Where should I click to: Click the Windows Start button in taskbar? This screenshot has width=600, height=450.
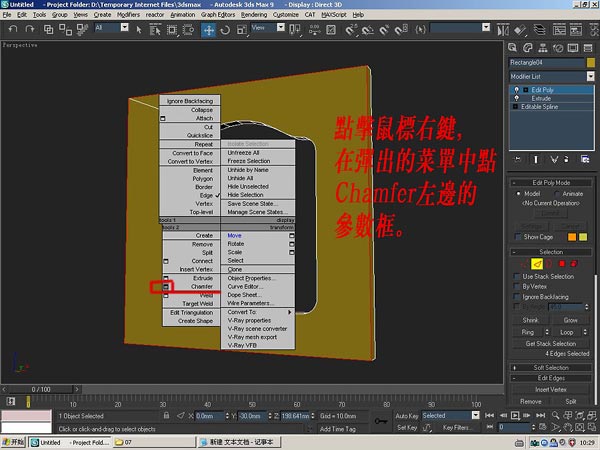click(15, 441)
